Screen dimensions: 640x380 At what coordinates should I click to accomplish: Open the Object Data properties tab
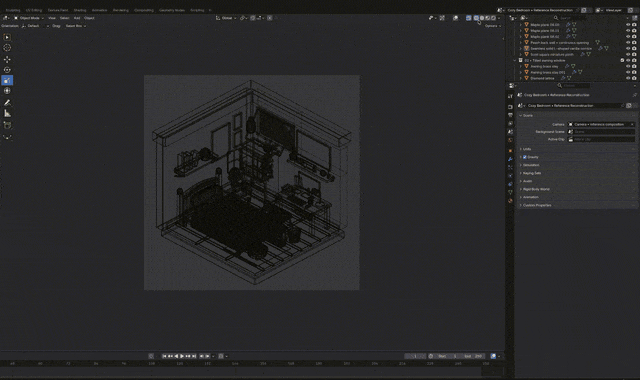click(x=510, y=192)
